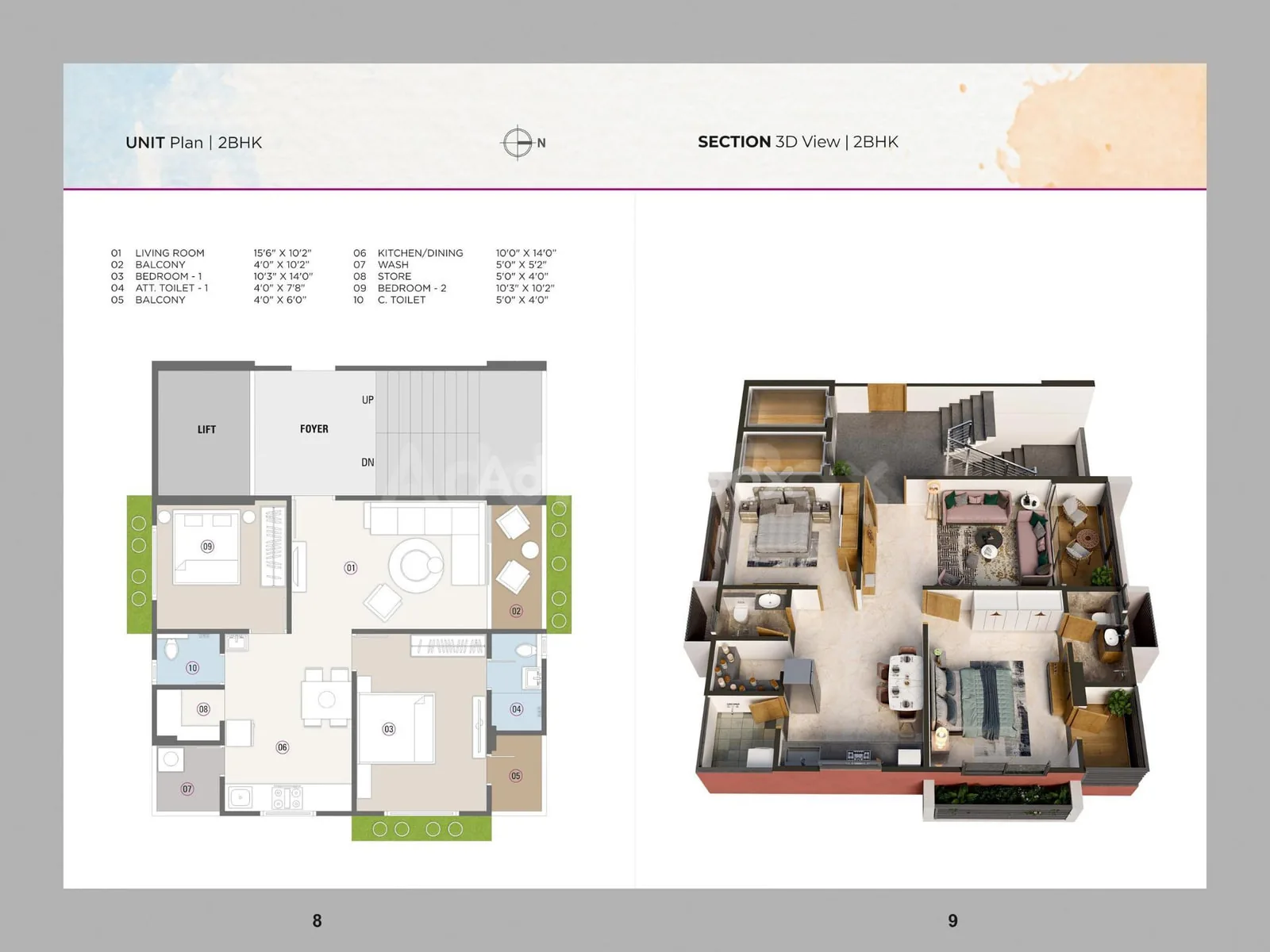
Task: Click the UP staircase label
Action: [368, 400]
